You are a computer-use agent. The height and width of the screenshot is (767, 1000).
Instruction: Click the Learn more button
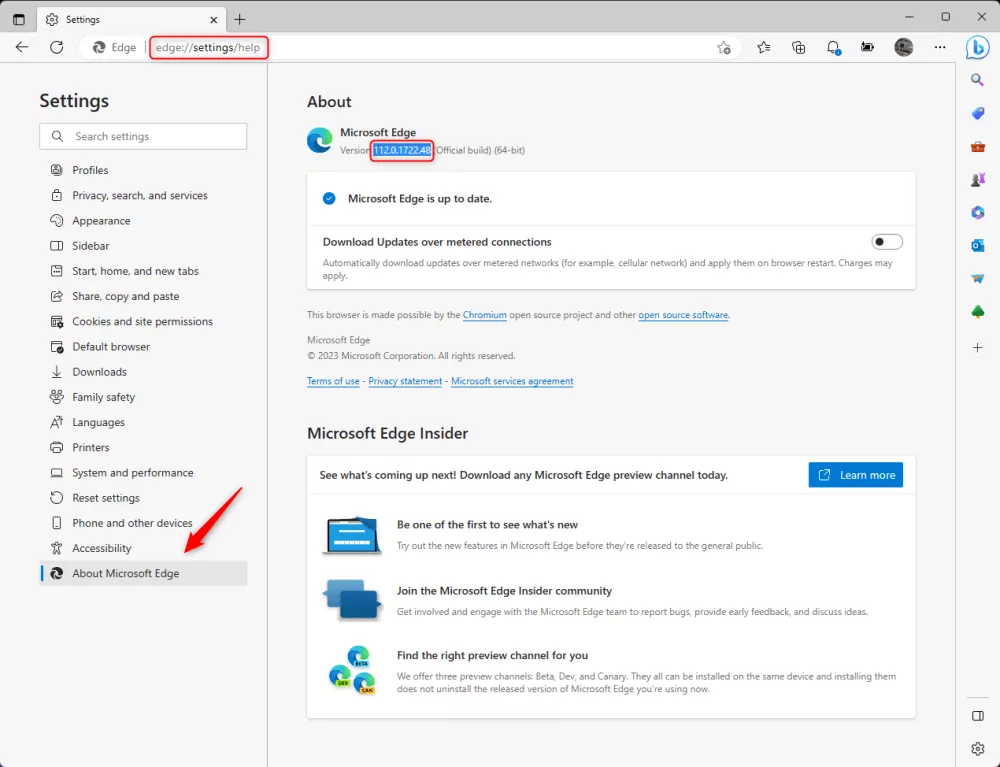[855, 474]
